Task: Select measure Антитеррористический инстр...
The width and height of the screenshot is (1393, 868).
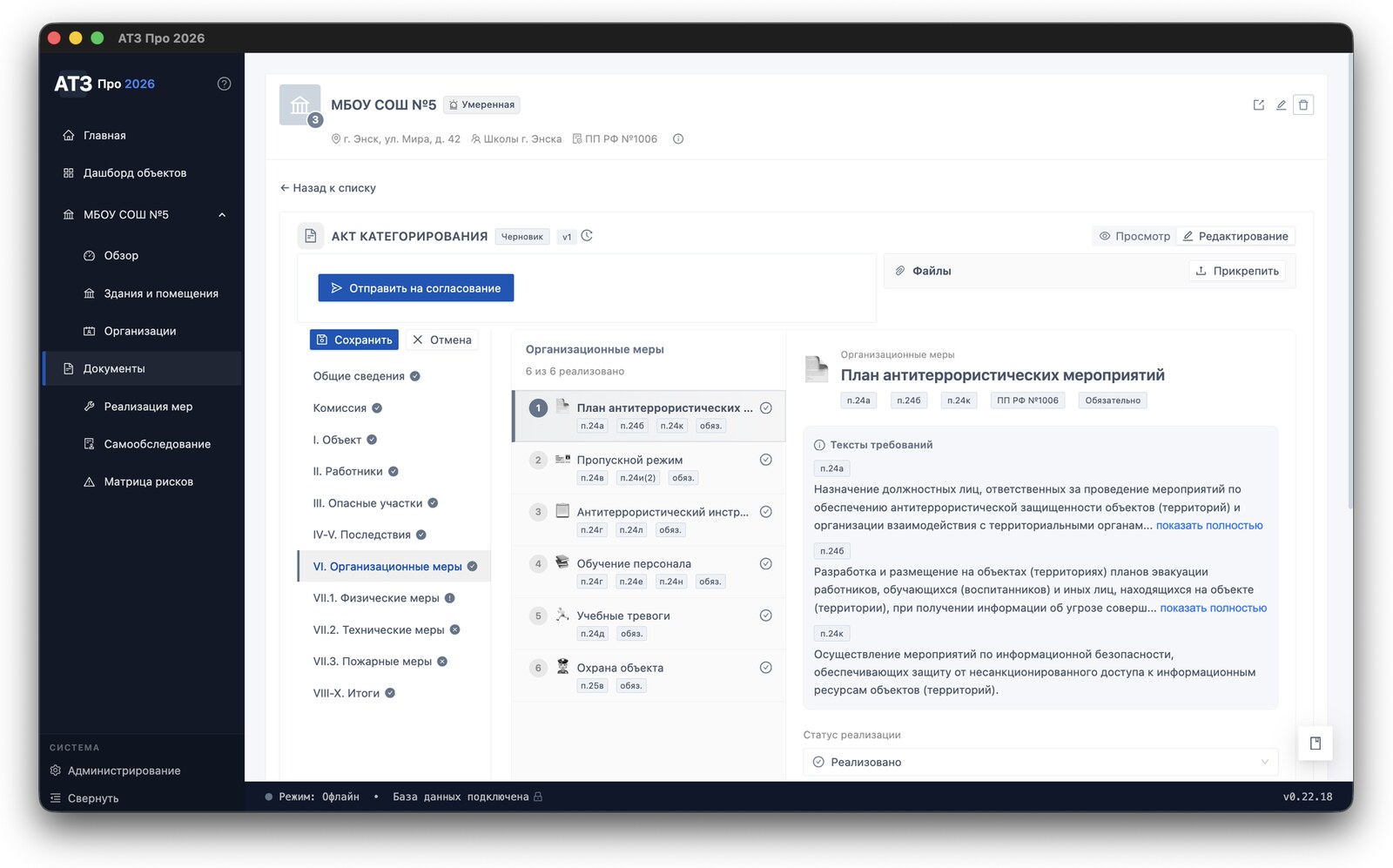Action: 649,521
